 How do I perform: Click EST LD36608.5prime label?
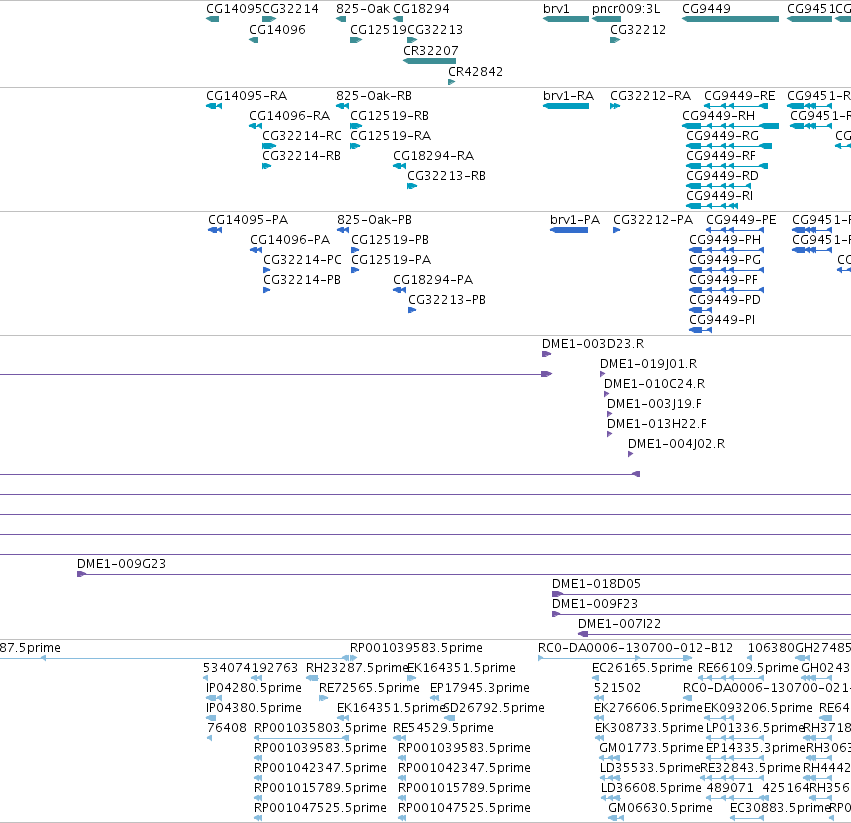[x=651, y=788]
